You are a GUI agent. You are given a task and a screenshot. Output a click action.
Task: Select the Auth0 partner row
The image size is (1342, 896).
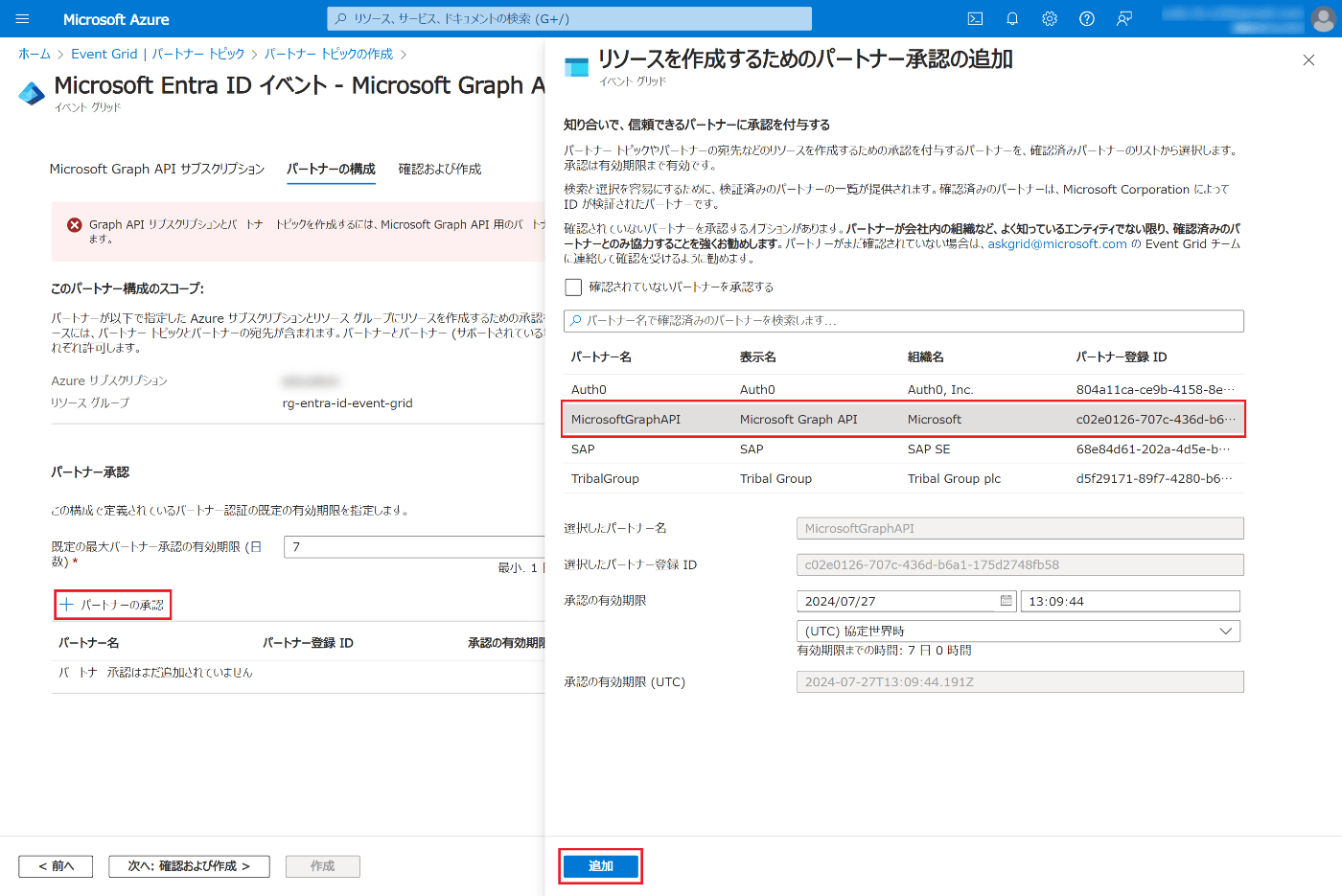(904, 389)
